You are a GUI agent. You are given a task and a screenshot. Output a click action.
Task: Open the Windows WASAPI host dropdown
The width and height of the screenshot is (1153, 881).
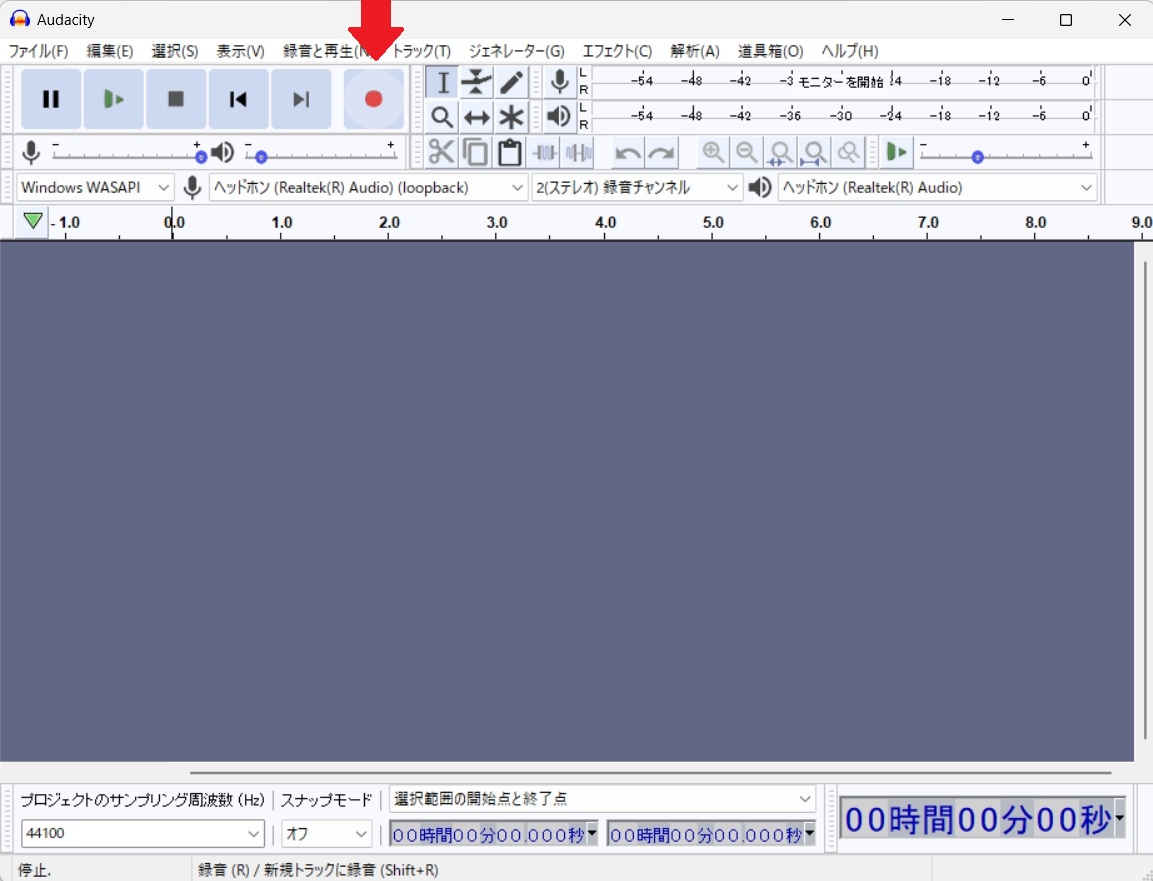click(94, 187)
